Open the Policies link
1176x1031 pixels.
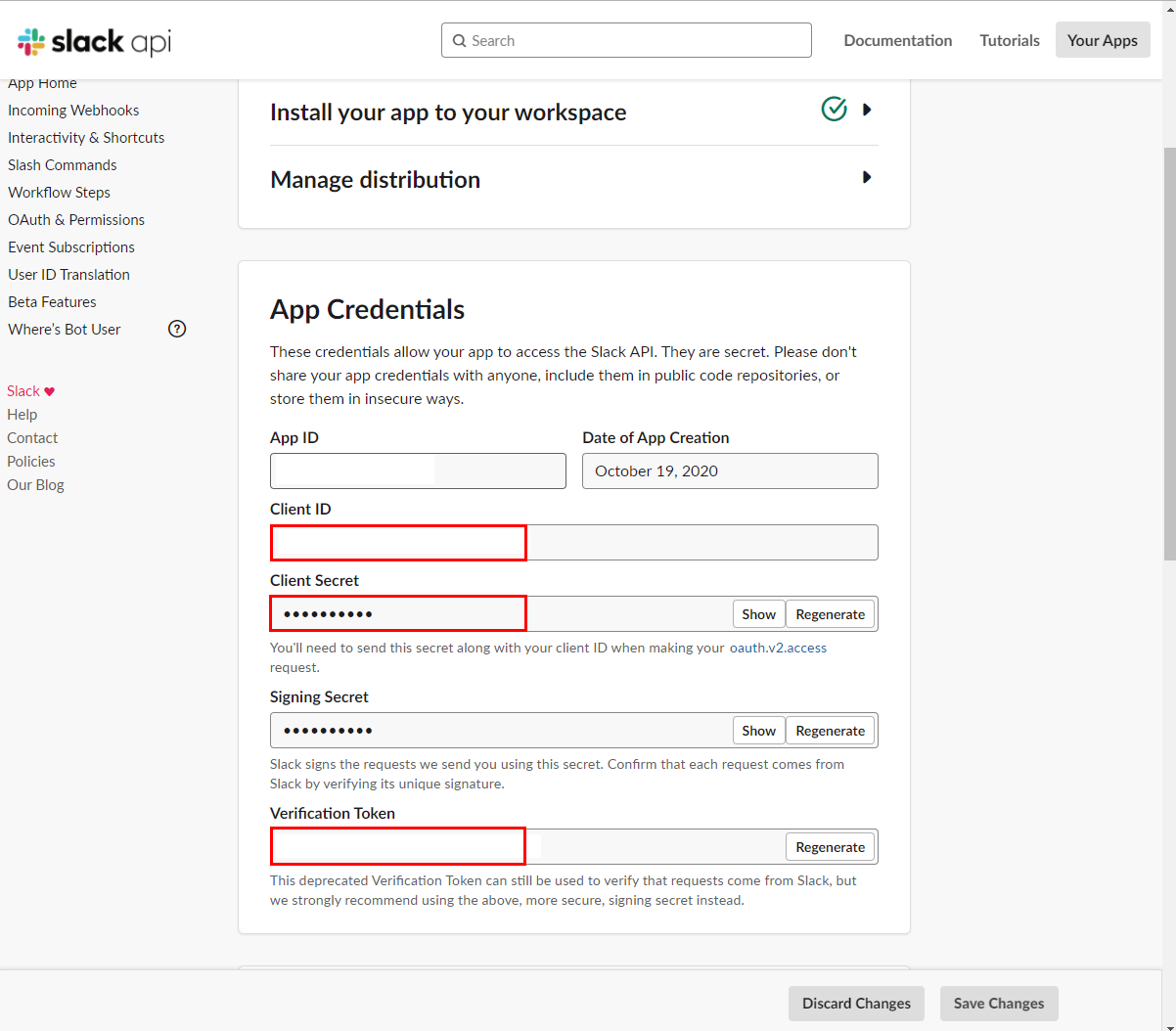click(x=31, y=462)
